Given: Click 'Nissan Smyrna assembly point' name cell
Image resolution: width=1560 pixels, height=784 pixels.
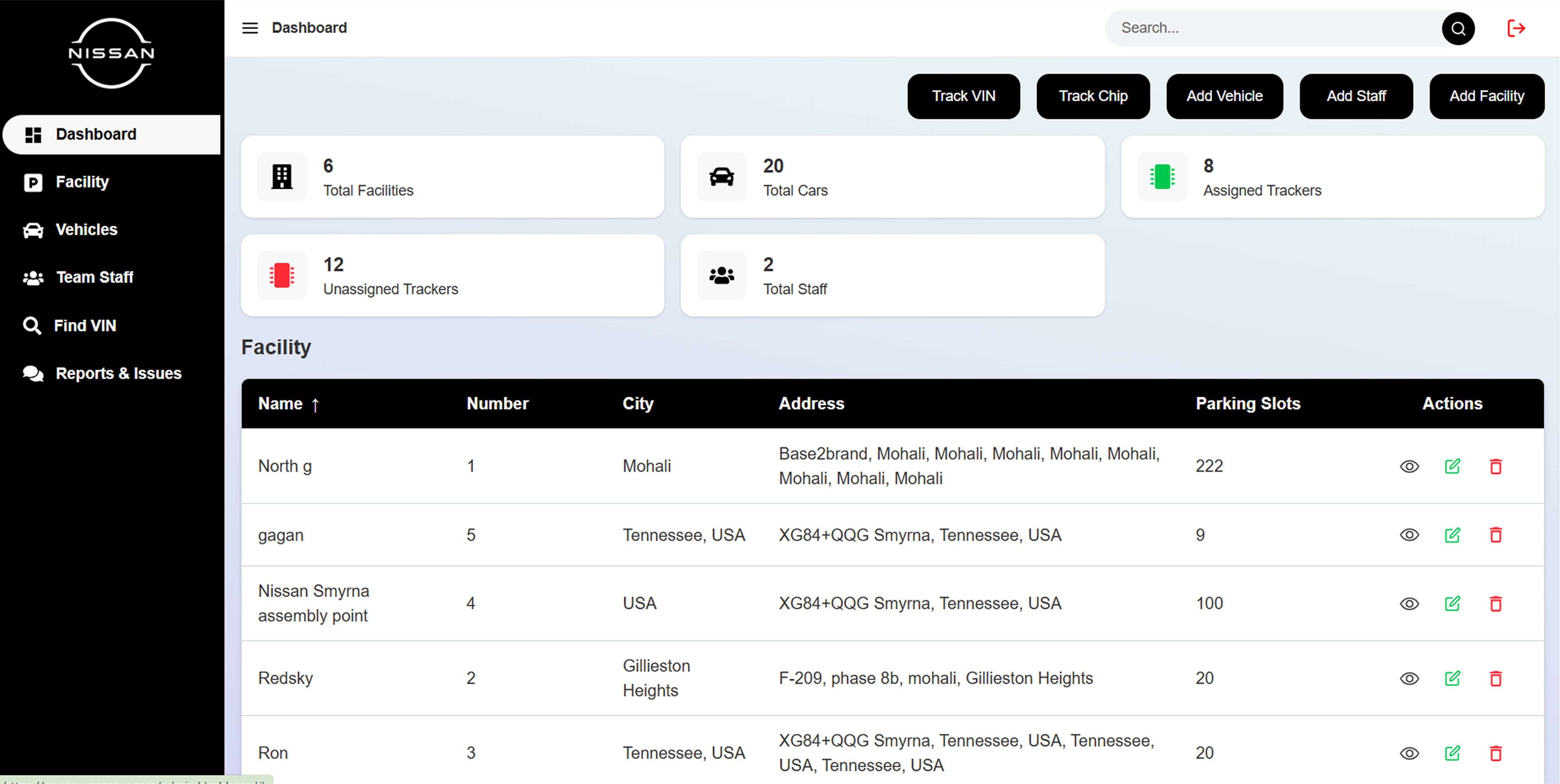Looking at the screenshot, I should tap(313, 604).
